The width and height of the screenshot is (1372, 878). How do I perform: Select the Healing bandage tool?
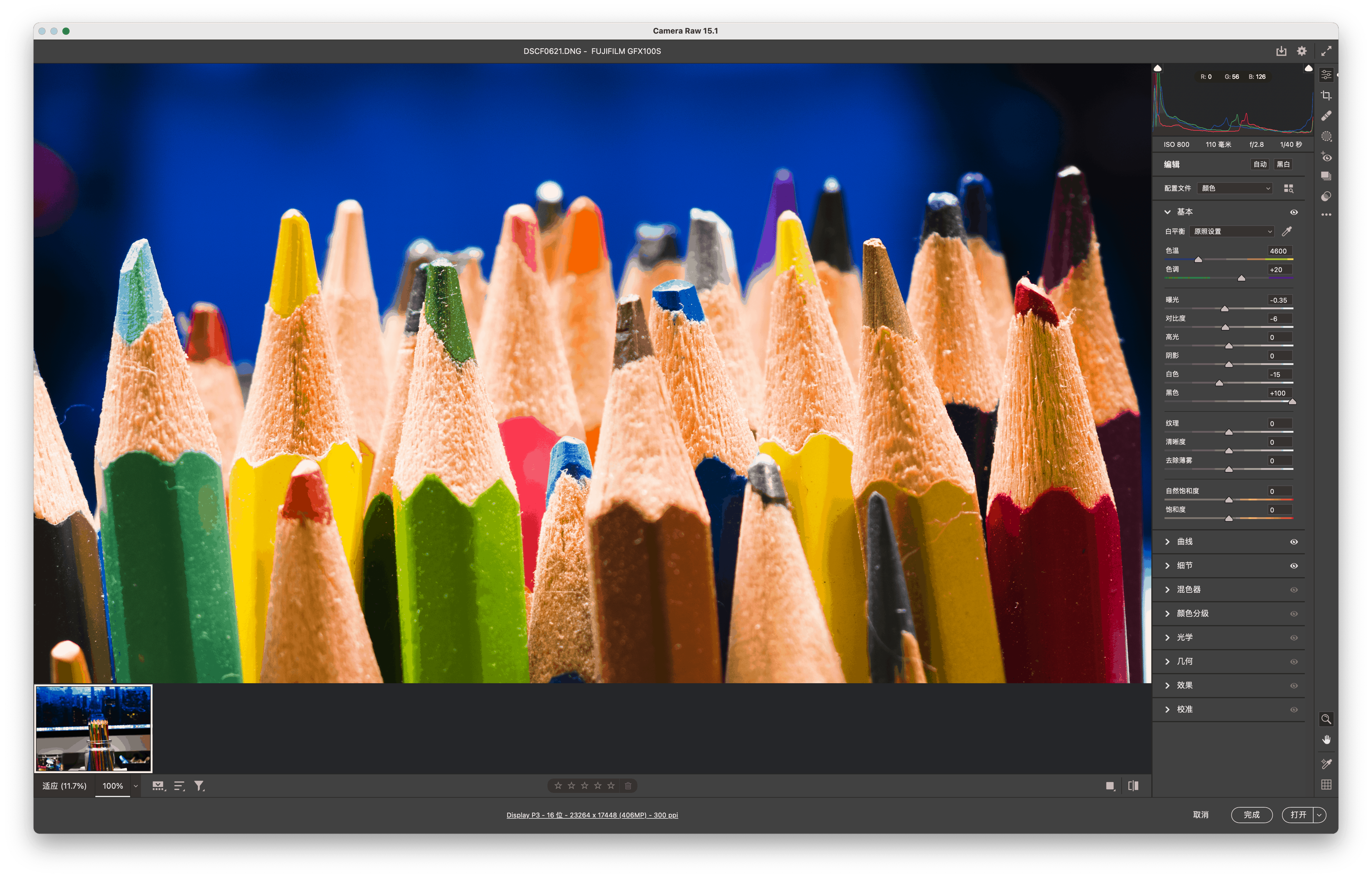pyautogui.click(x=1326, y=116)
